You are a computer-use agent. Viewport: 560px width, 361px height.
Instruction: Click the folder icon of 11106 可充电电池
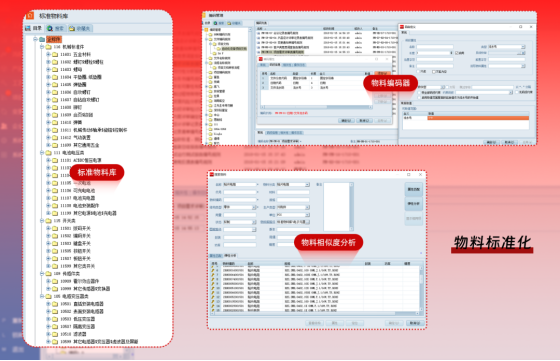click(55, 190)
